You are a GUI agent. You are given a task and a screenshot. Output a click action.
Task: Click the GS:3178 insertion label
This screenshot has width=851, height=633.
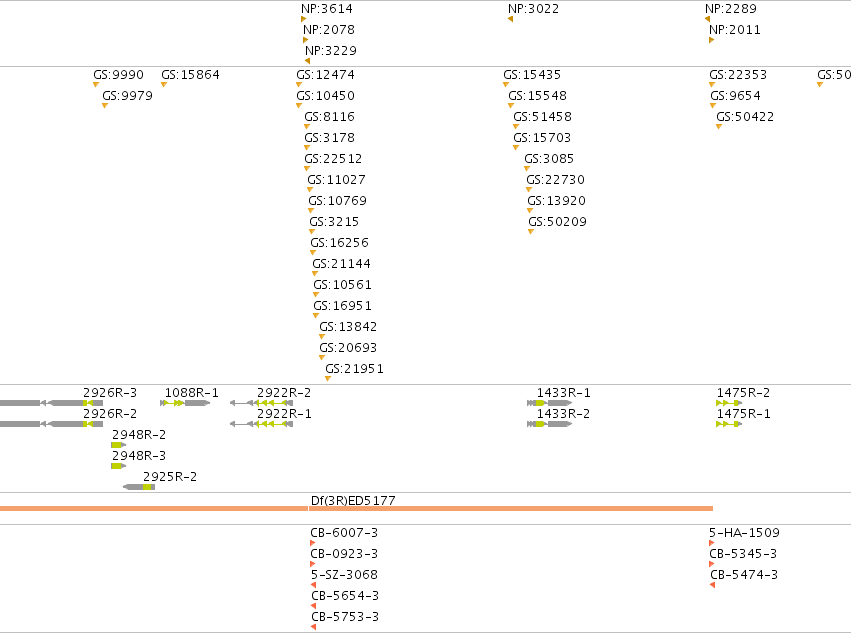point(329,137)
